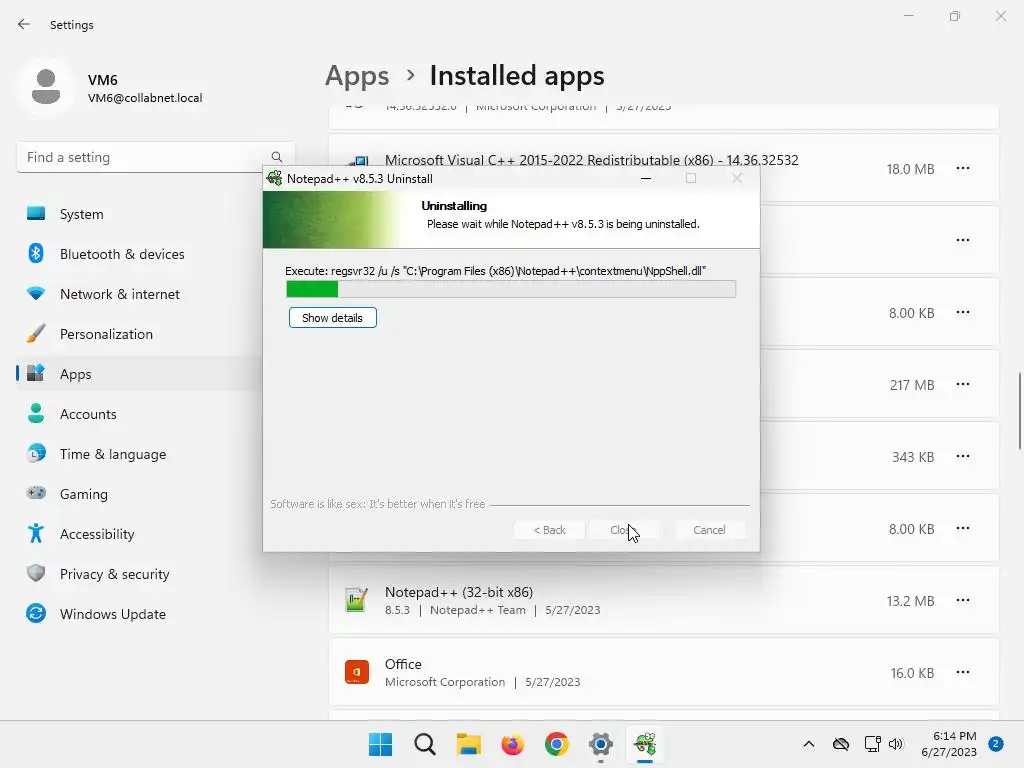Image resolution: width=1024 pixels, height=768 pixels.
Task: Open more options for Visual C++ 18.0 MB
Action: pos(963,168)
